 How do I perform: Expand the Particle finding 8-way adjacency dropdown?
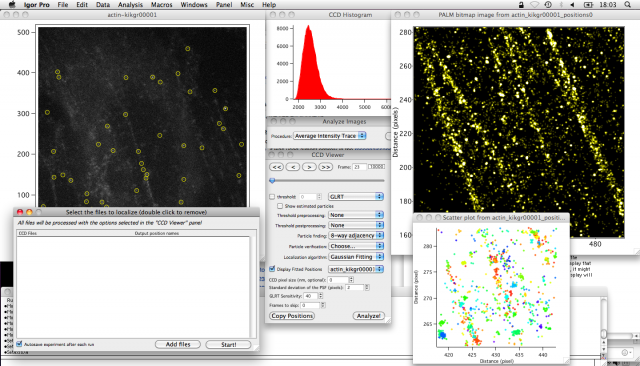pyautogui.click(x=356, y=235)
